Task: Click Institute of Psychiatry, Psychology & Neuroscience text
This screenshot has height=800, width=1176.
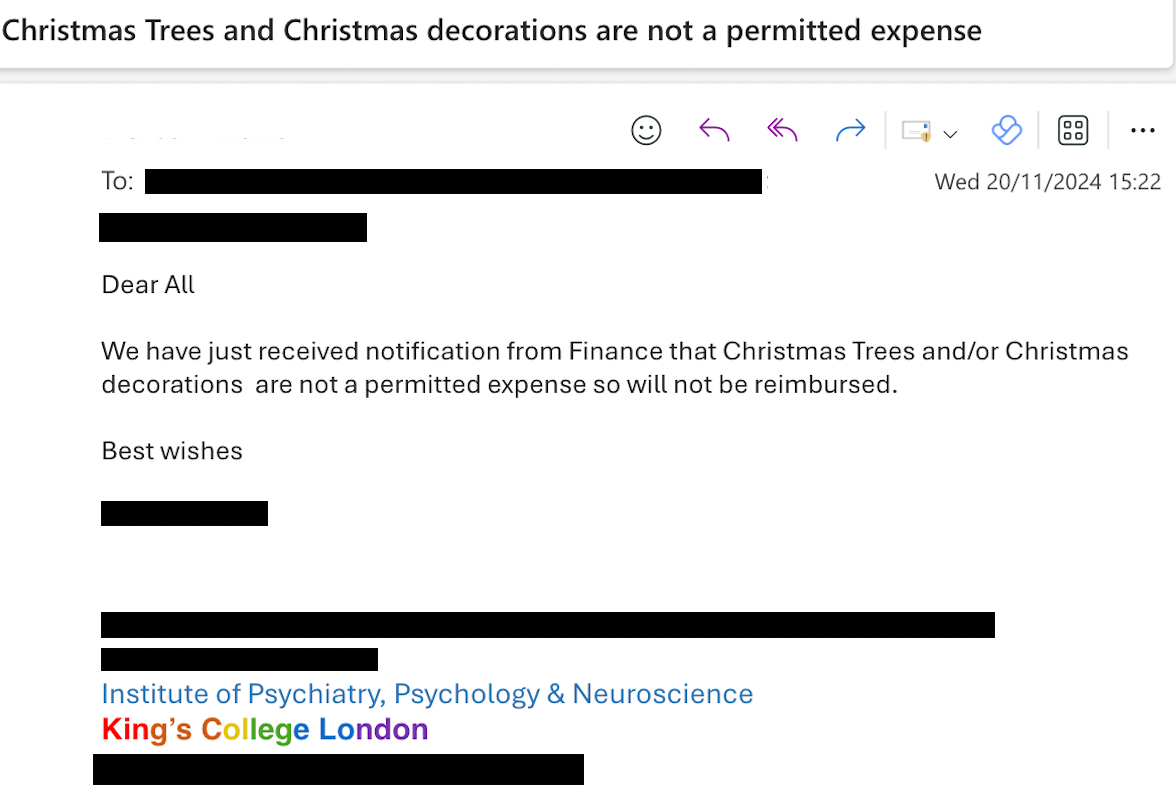Action: click(427, 694)
